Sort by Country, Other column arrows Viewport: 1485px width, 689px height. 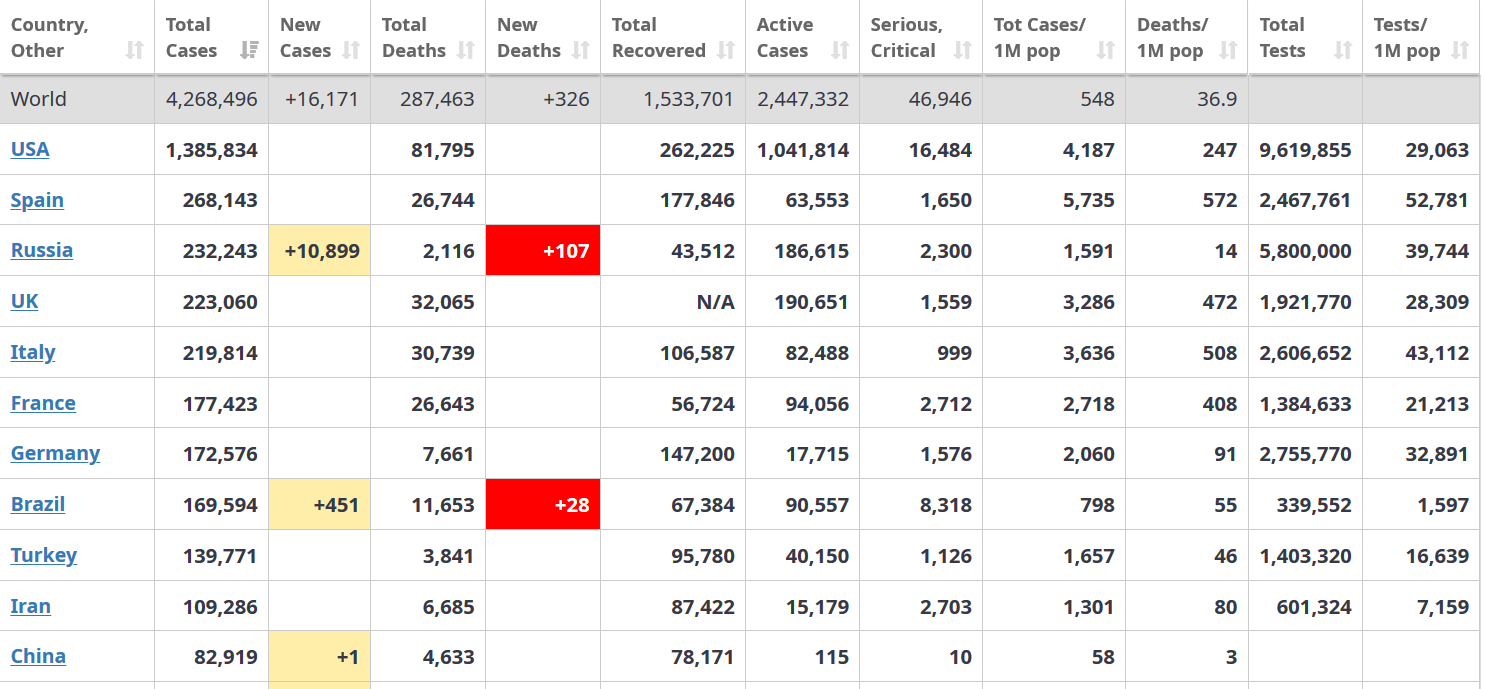coord(135,50)
